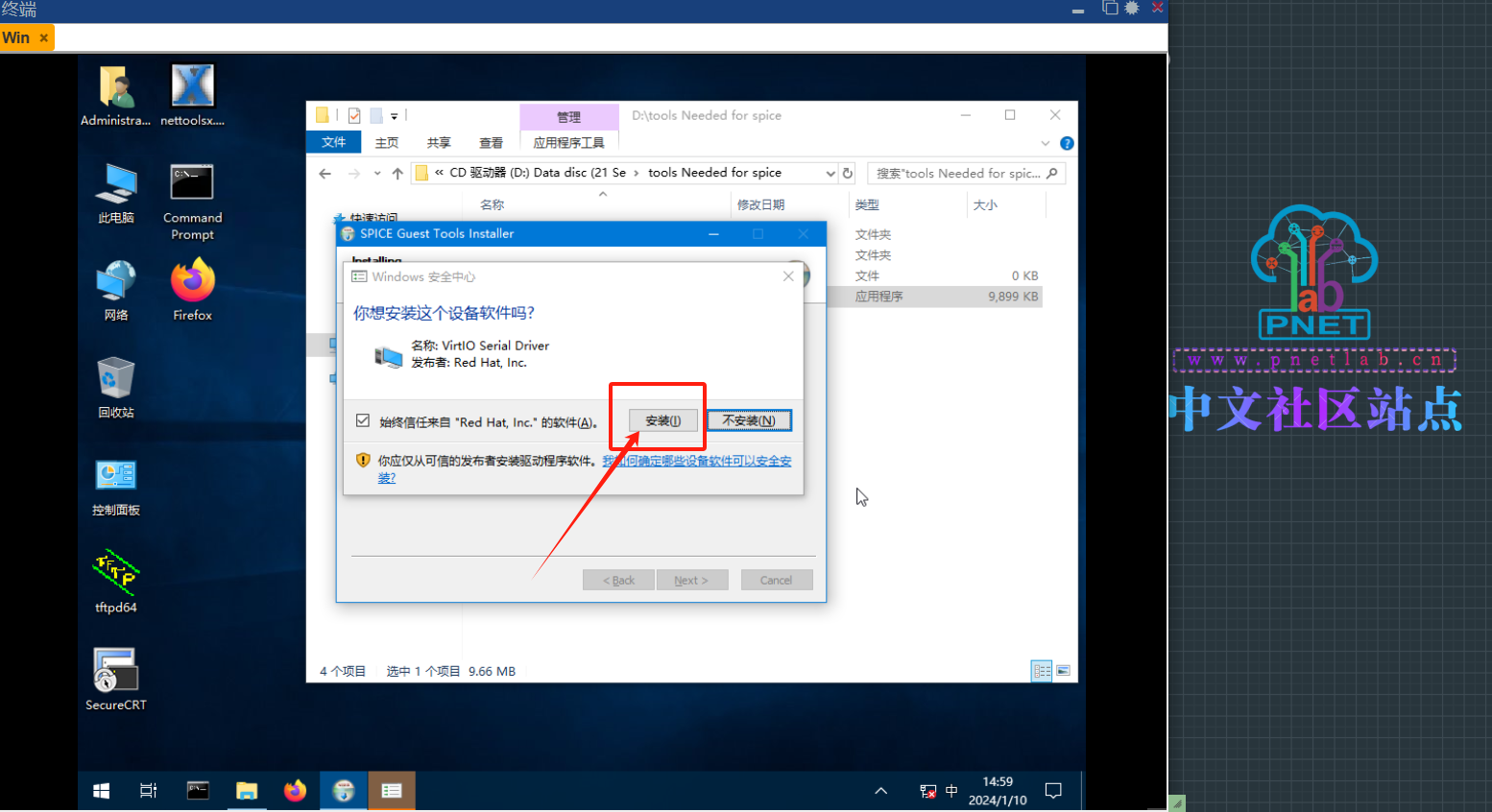This screenshot has width=1492, height=812.
Task: Click the network status tray icon
Action: [927, 791]
